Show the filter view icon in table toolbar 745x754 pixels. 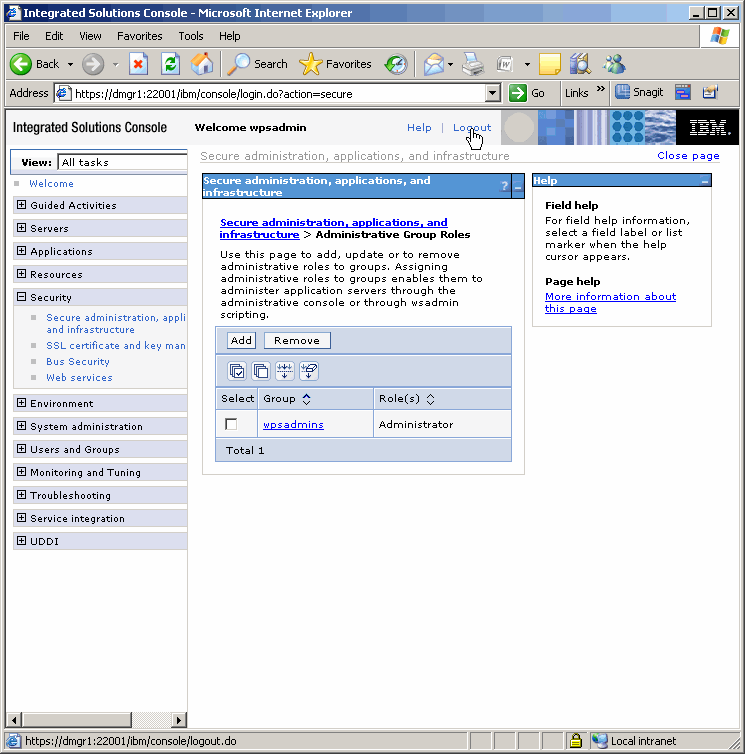(285, 371)
